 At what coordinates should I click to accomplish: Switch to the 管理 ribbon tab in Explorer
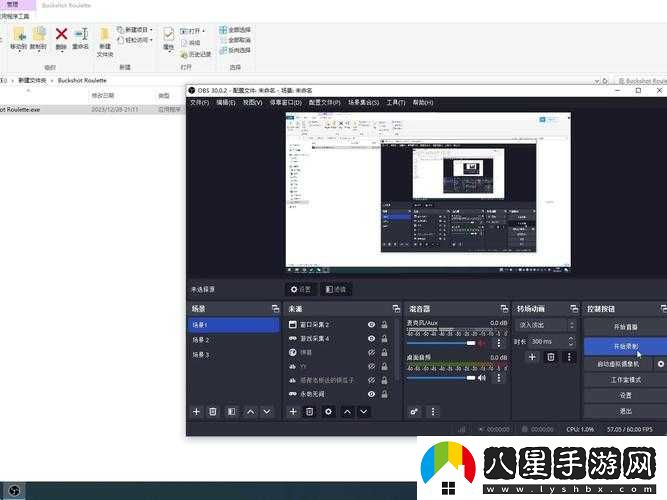coord(12,5)
